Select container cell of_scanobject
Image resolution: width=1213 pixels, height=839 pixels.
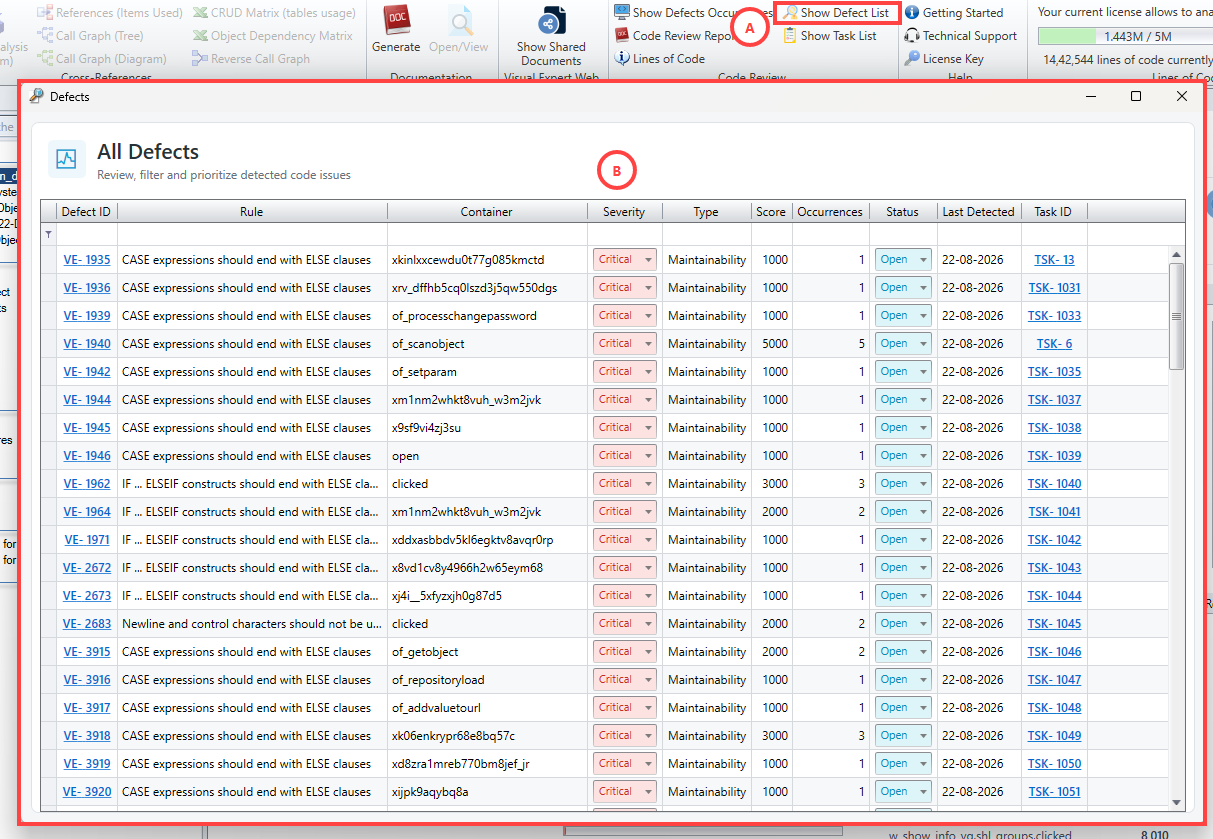point(487,344)
